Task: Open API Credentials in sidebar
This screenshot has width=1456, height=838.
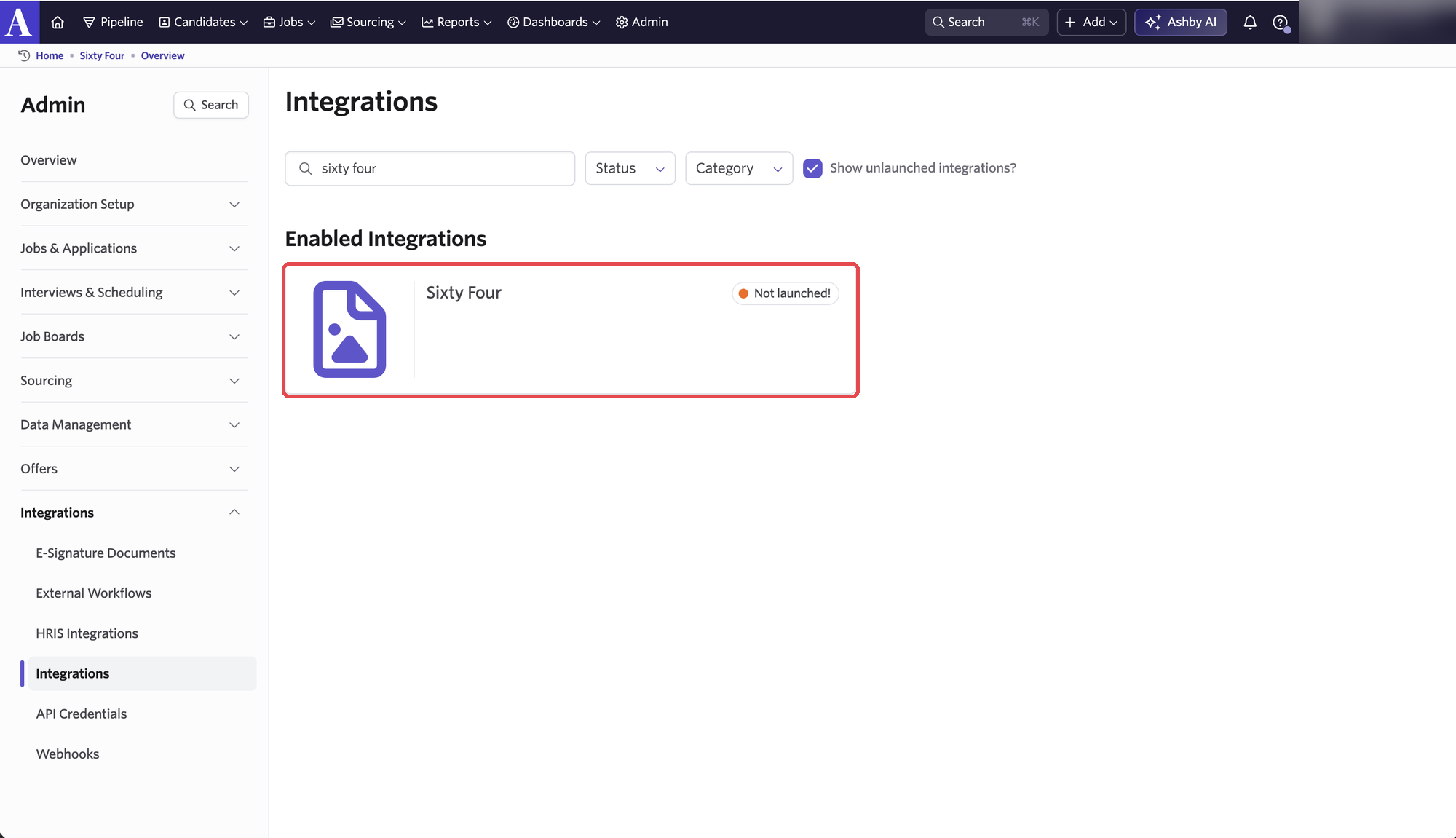Action: click(x=82, y=714)
